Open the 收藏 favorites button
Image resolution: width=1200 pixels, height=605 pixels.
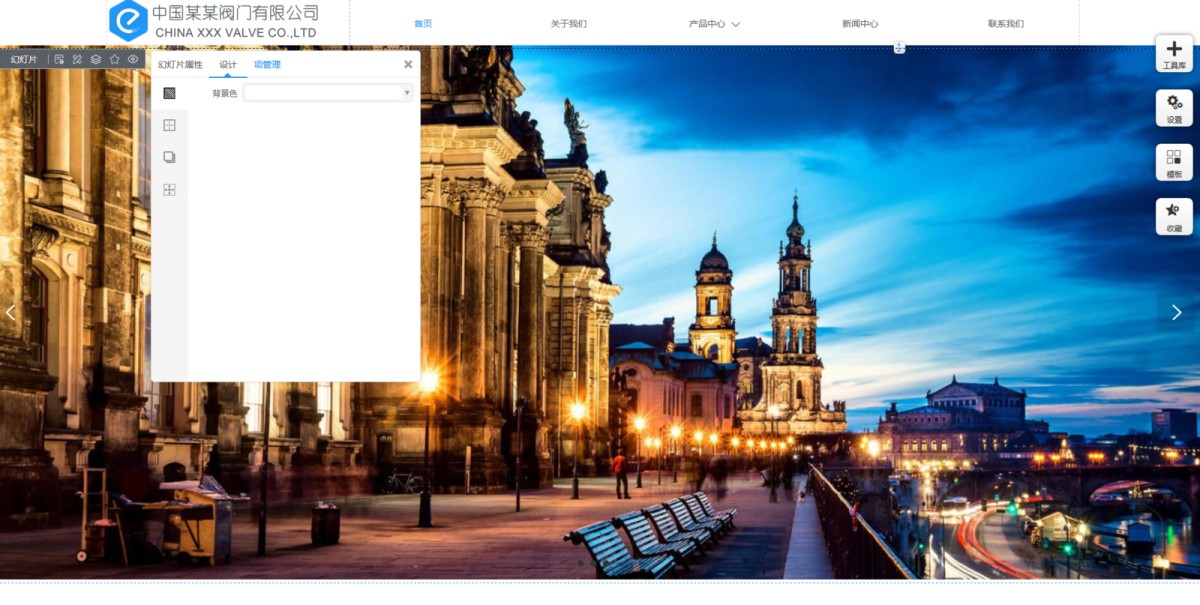point(1174,216)
